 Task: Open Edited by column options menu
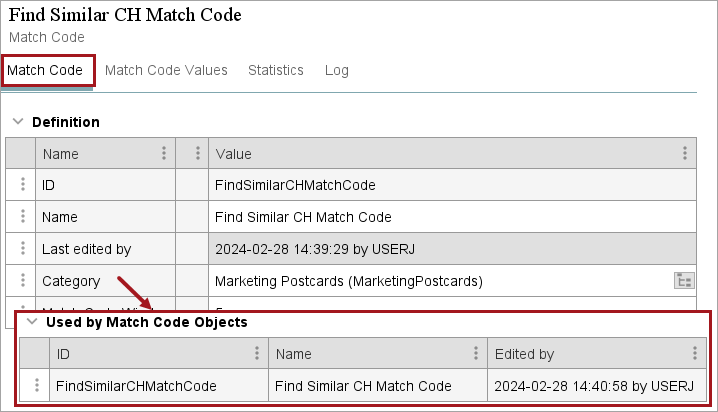coord(695,354)
